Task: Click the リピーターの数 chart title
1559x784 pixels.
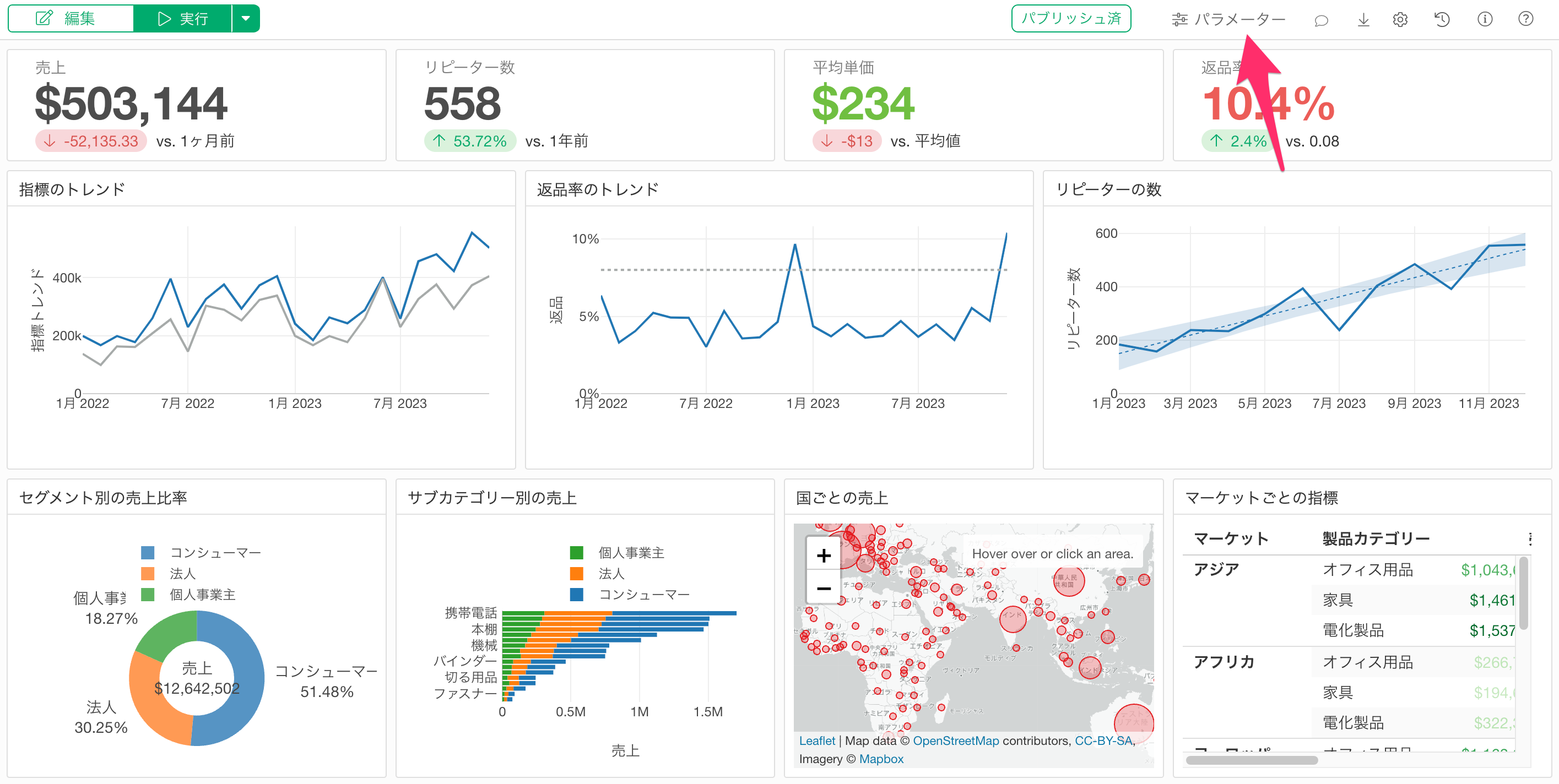Action: tap(1108, 189)
